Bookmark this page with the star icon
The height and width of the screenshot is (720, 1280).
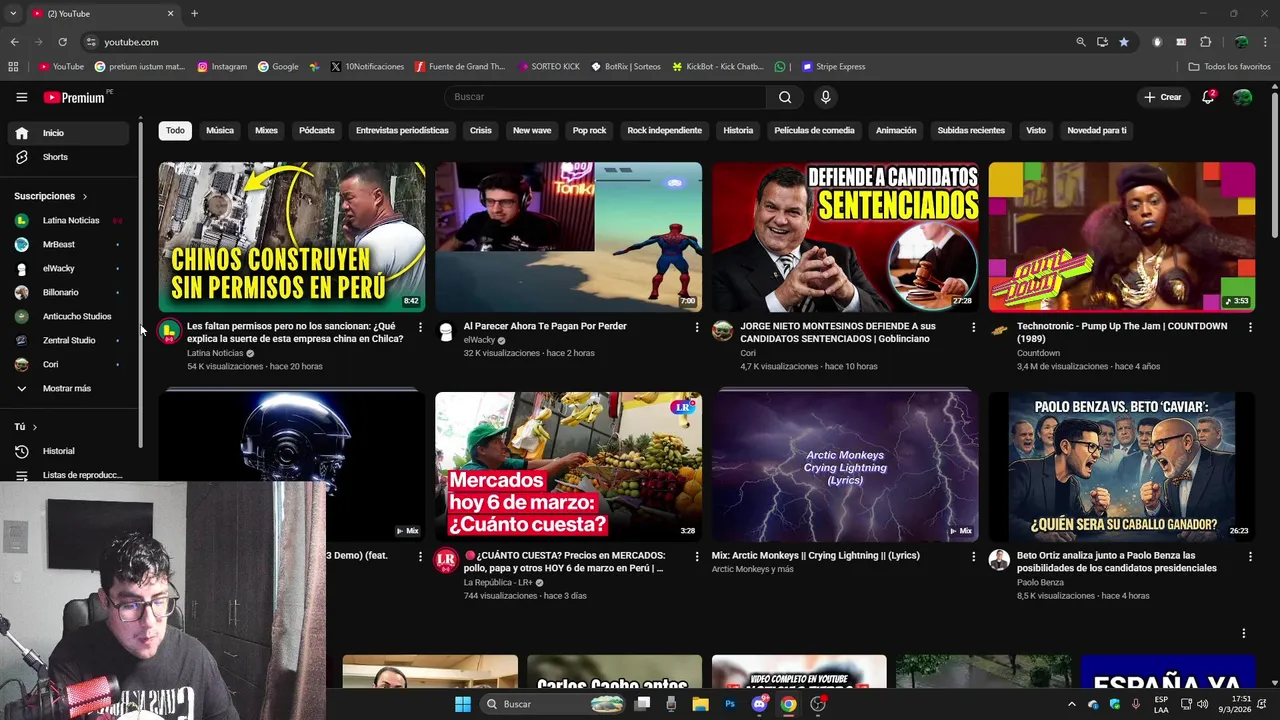click(1124, 42)
